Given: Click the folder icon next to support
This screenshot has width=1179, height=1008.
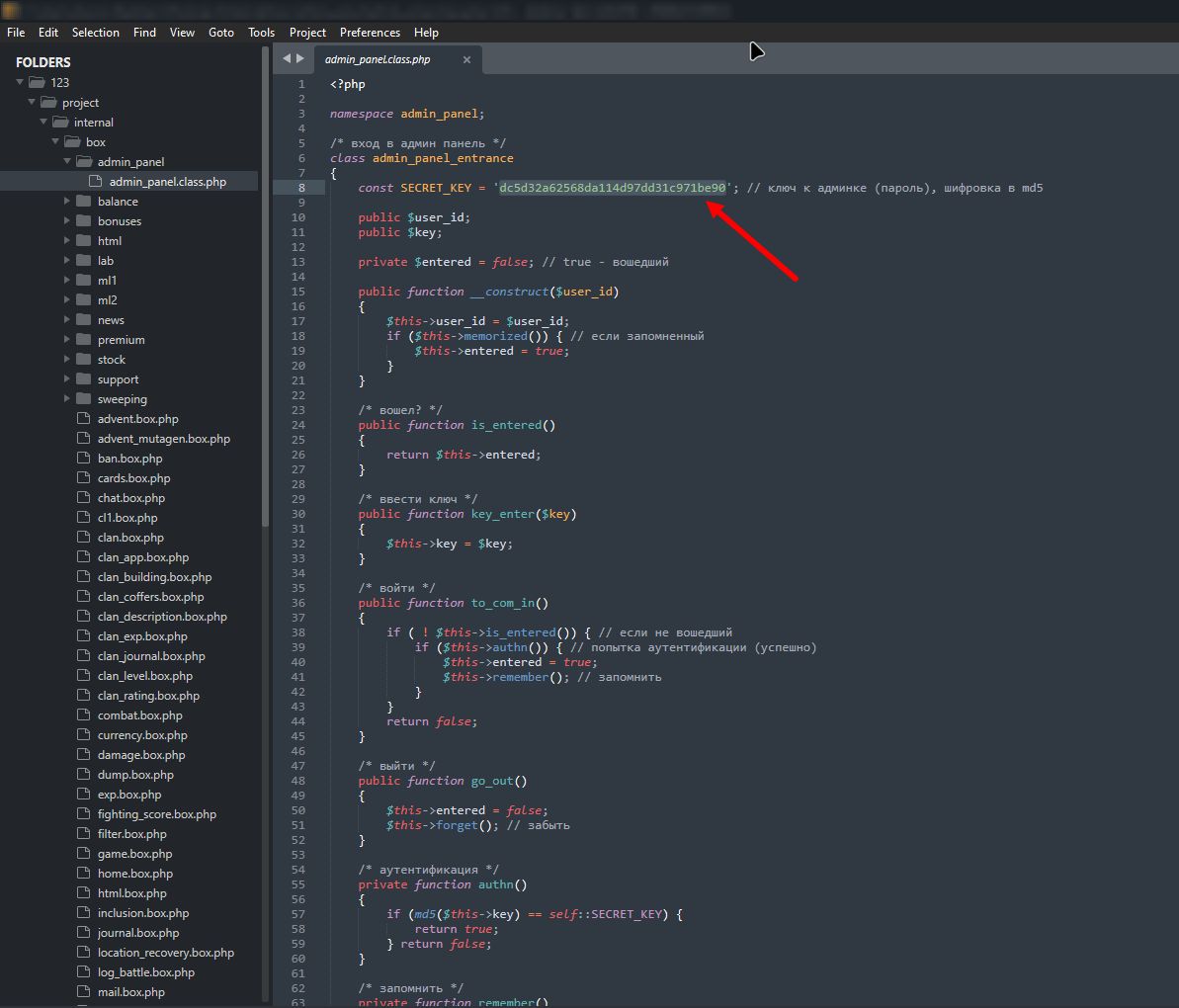Looking at the screenshot, I should point(84,379).
